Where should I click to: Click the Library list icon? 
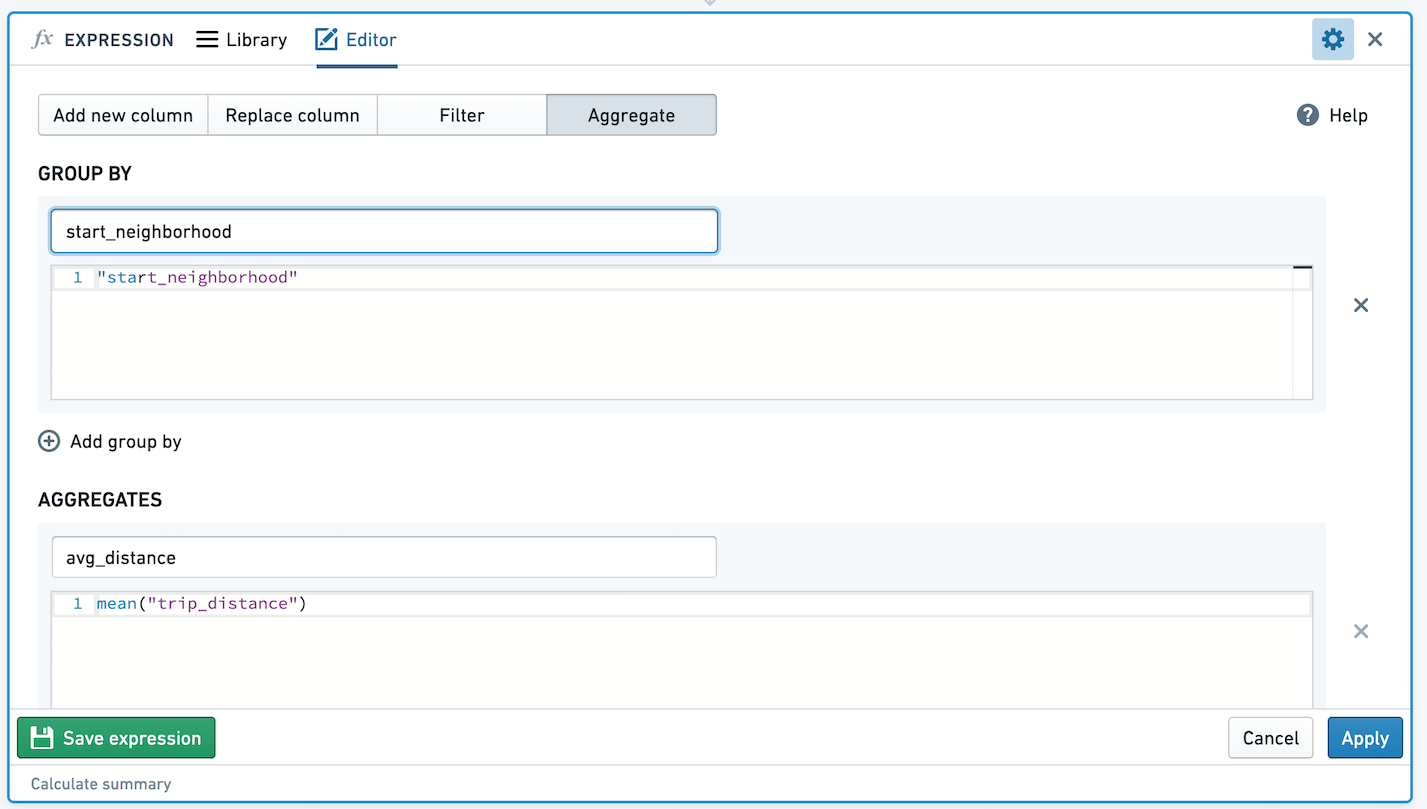(207, 40)
